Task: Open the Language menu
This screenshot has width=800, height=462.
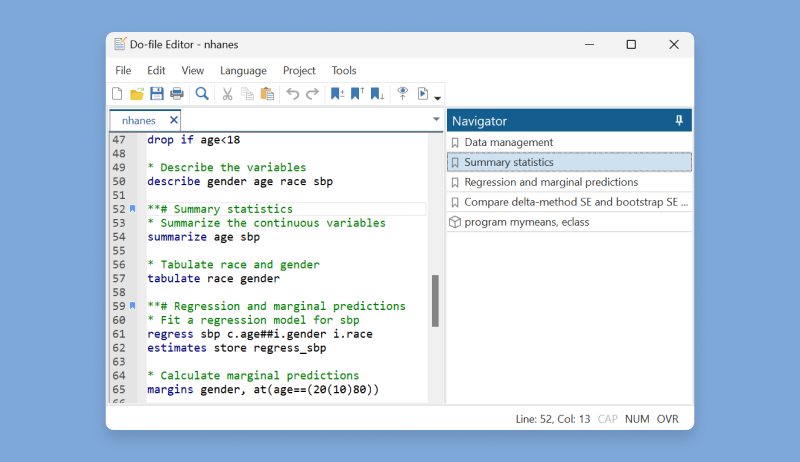Action: click(x=243, y=71)
